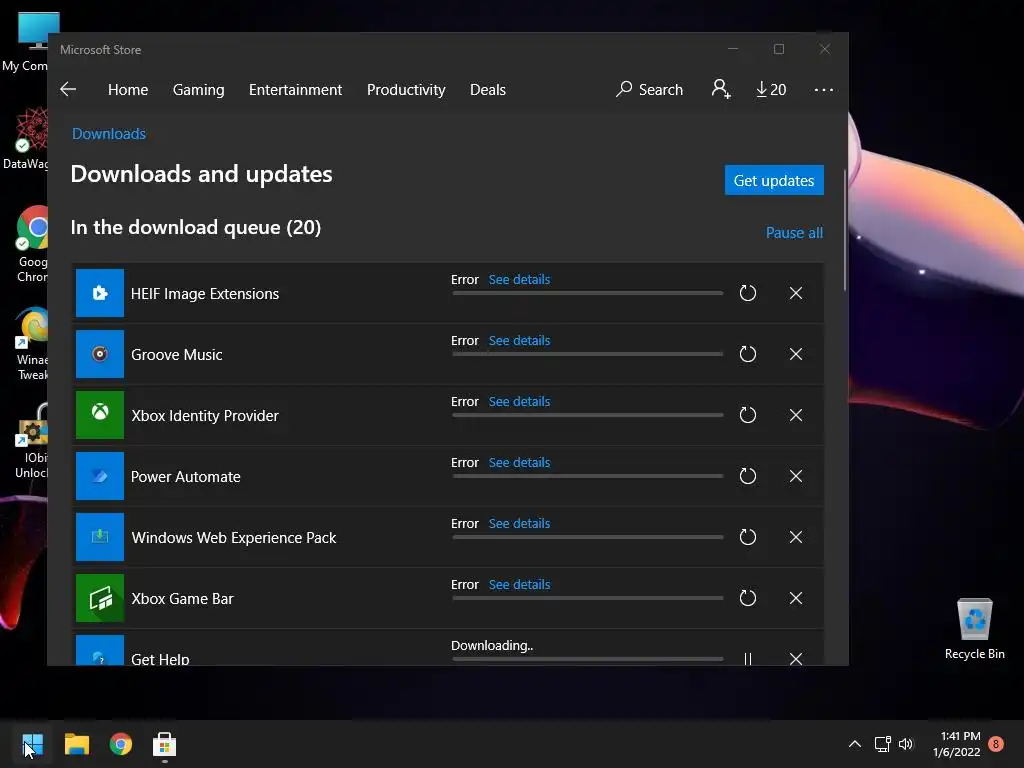Open HEIF Image Extensions app tile
The height and width of the screenshot is (768, 1024).
click(x=100, y=293)
